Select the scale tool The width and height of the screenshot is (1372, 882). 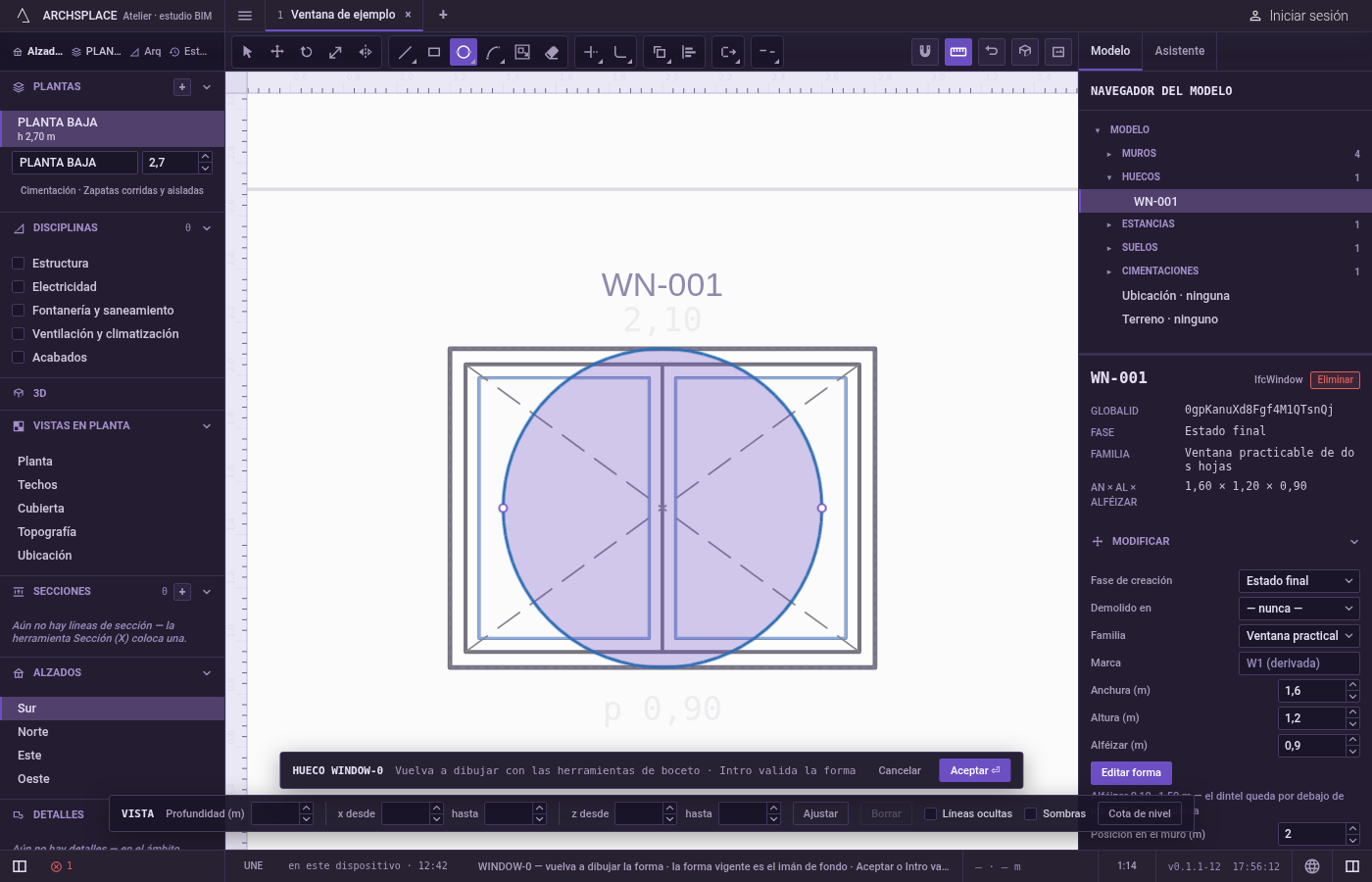click(x=336, y=52)
